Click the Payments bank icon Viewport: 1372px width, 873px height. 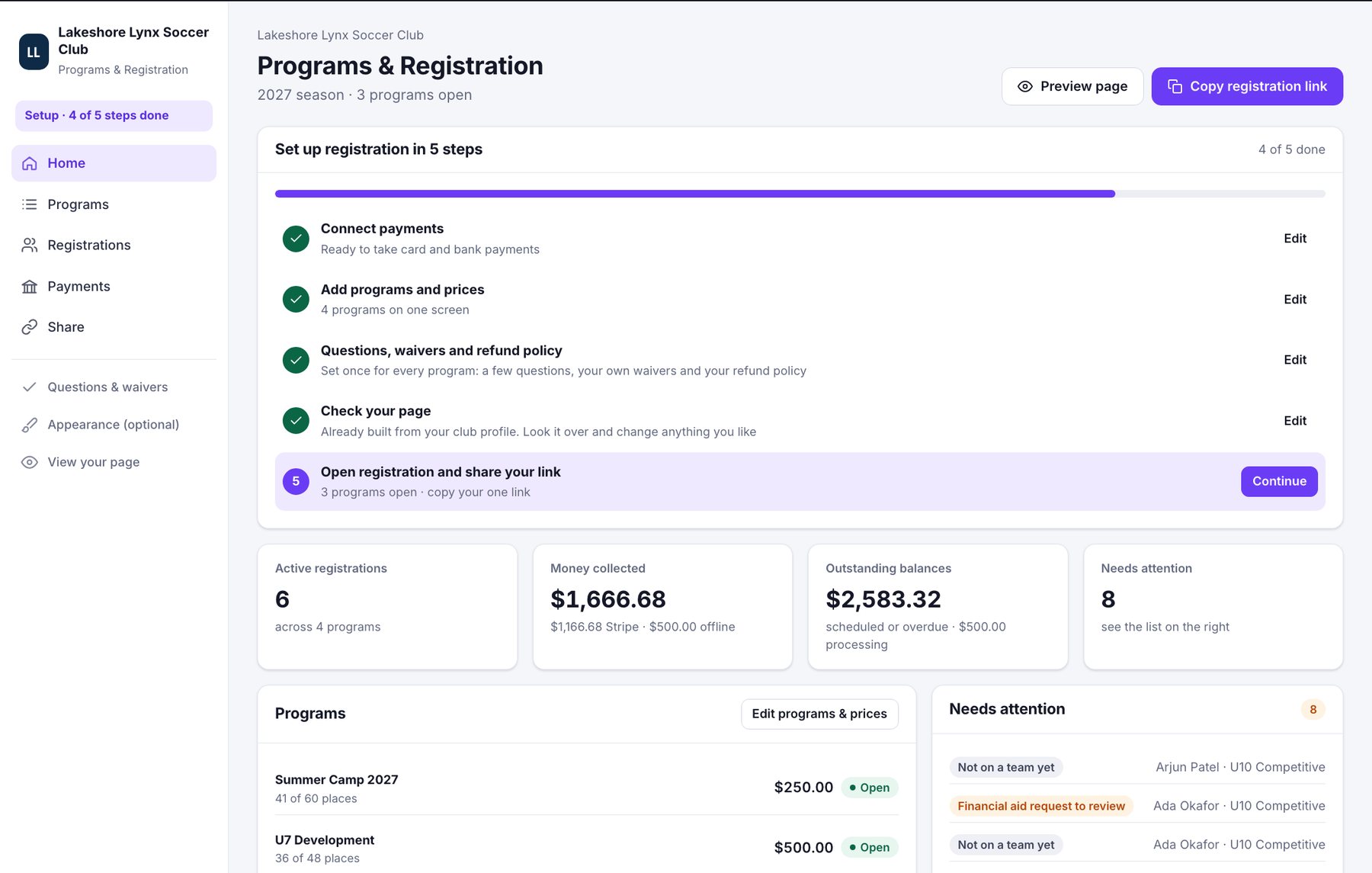(30, 286)
